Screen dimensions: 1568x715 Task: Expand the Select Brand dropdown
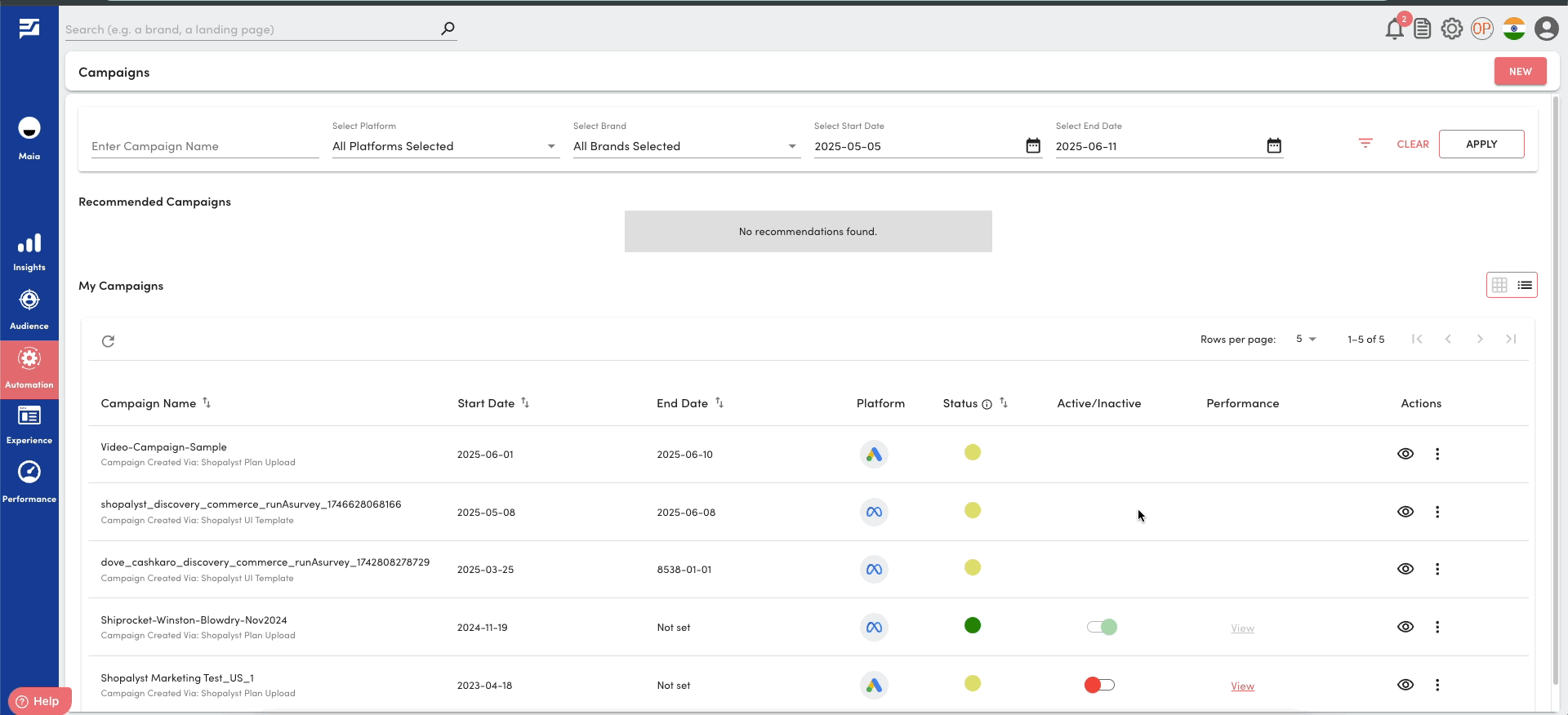coord(687,146)
